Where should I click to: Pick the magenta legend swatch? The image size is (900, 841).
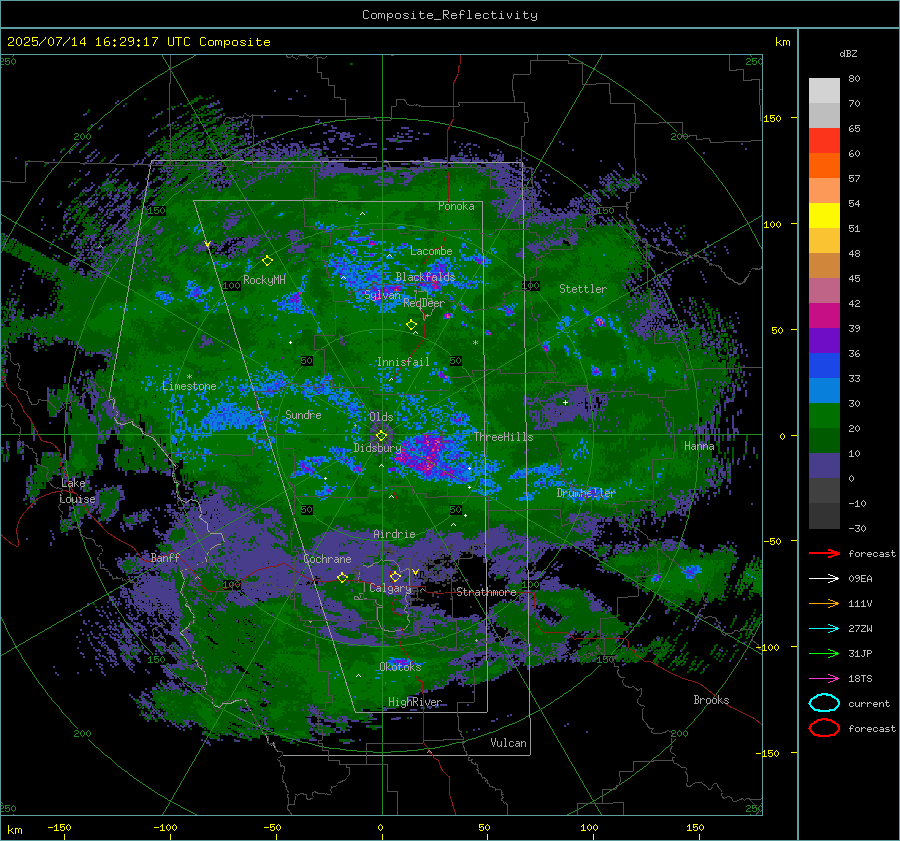pos(824,316)
